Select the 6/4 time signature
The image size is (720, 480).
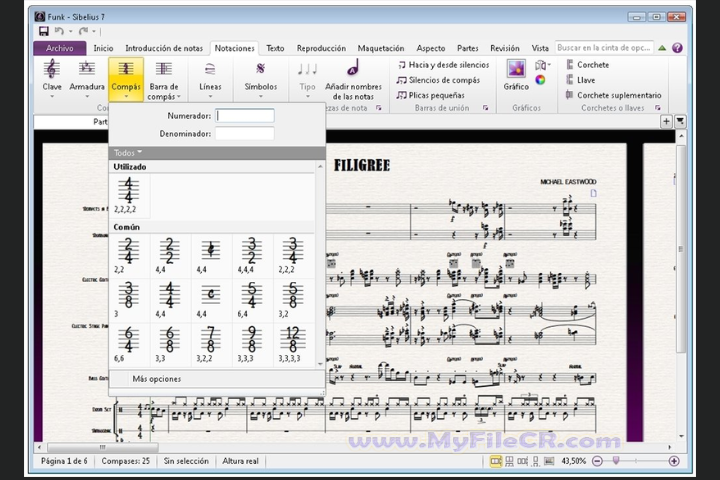click(x=129, y=344)
